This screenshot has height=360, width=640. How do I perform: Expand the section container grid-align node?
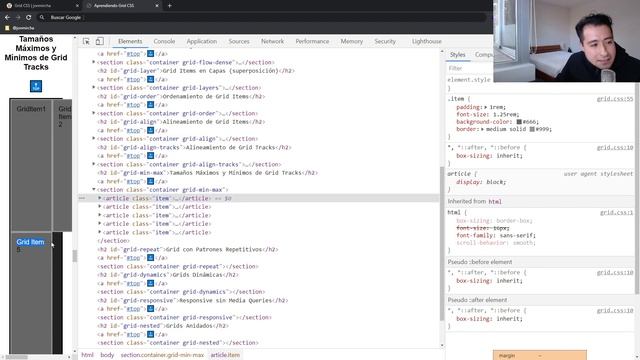pos(93,138)
